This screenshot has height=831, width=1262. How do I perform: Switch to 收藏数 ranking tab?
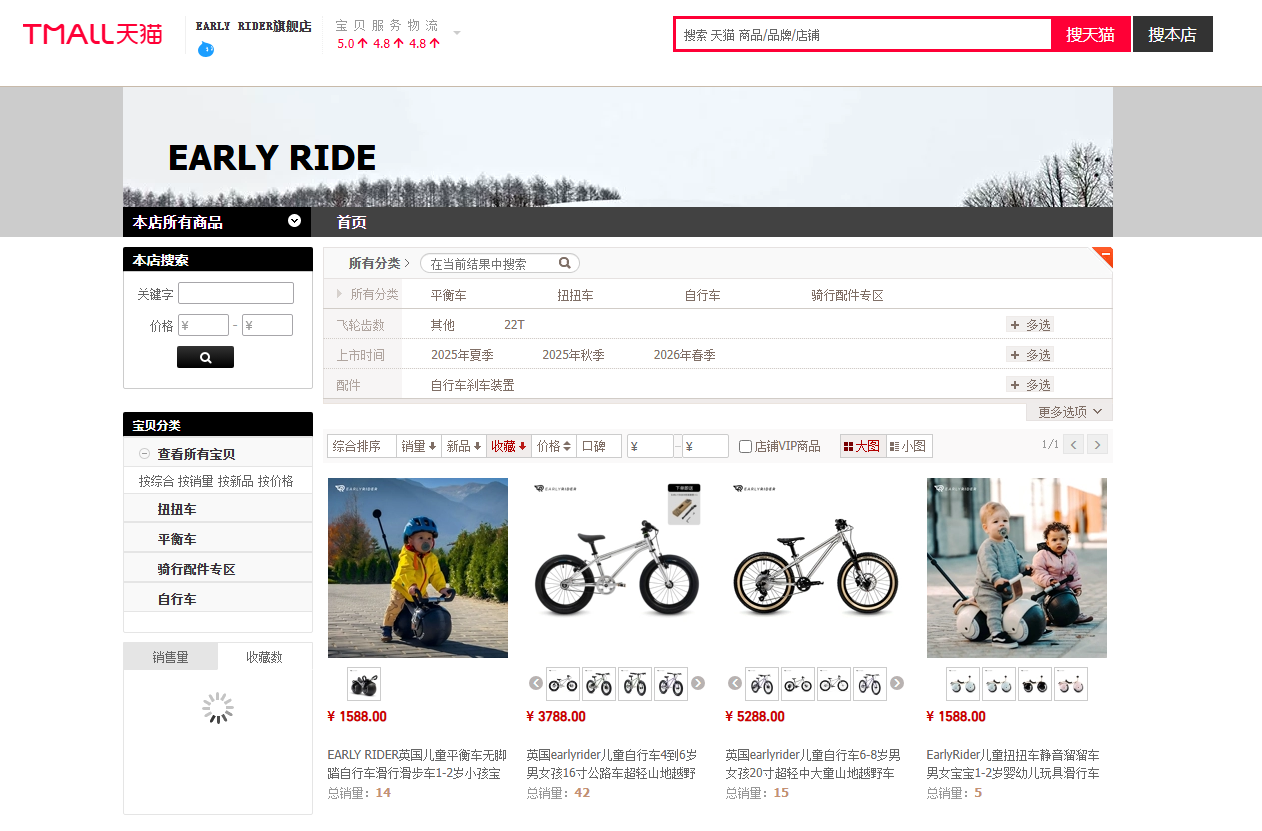(x=265, y=657)
